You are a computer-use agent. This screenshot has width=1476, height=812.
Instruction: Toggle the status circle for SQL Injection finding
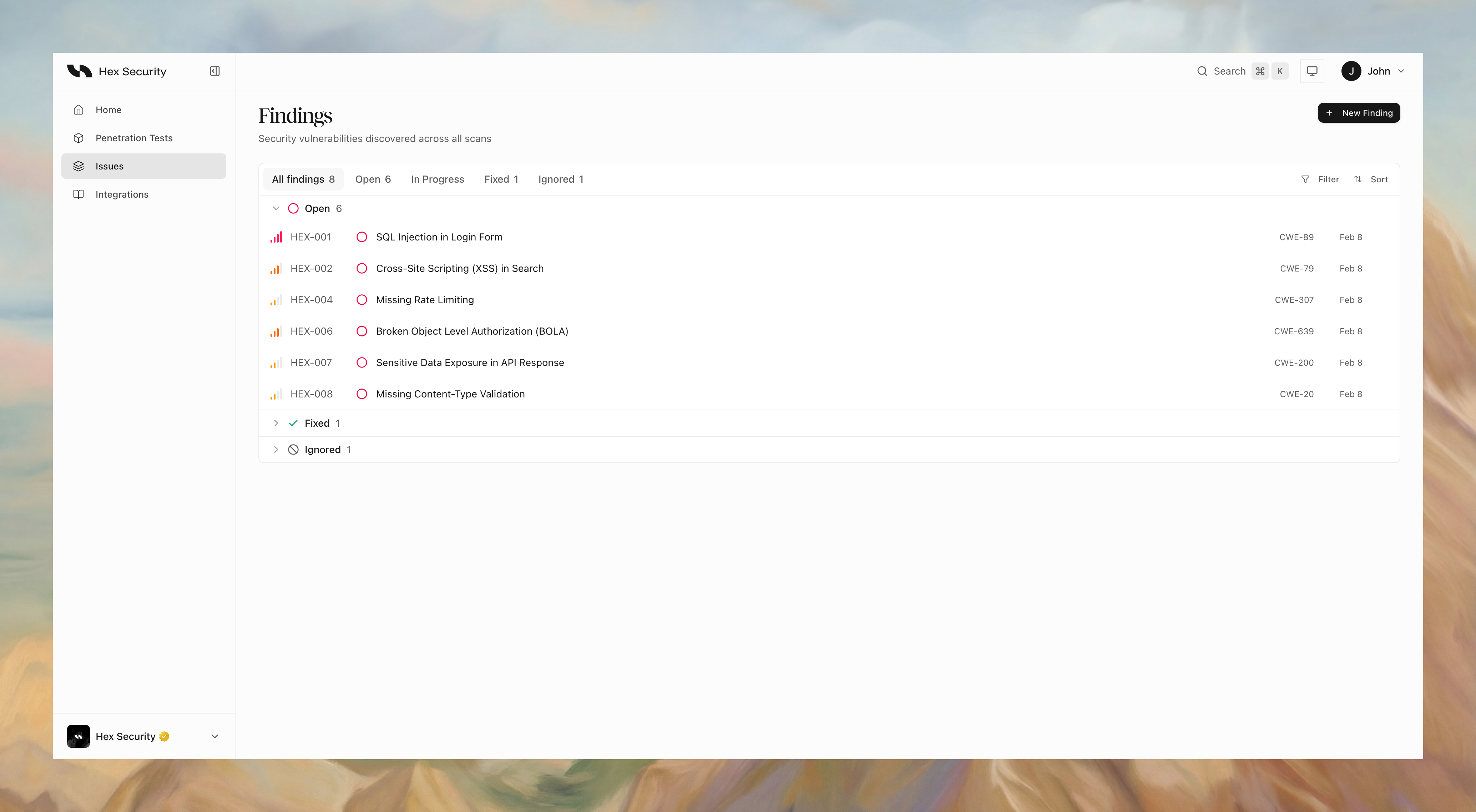(362, 237)
